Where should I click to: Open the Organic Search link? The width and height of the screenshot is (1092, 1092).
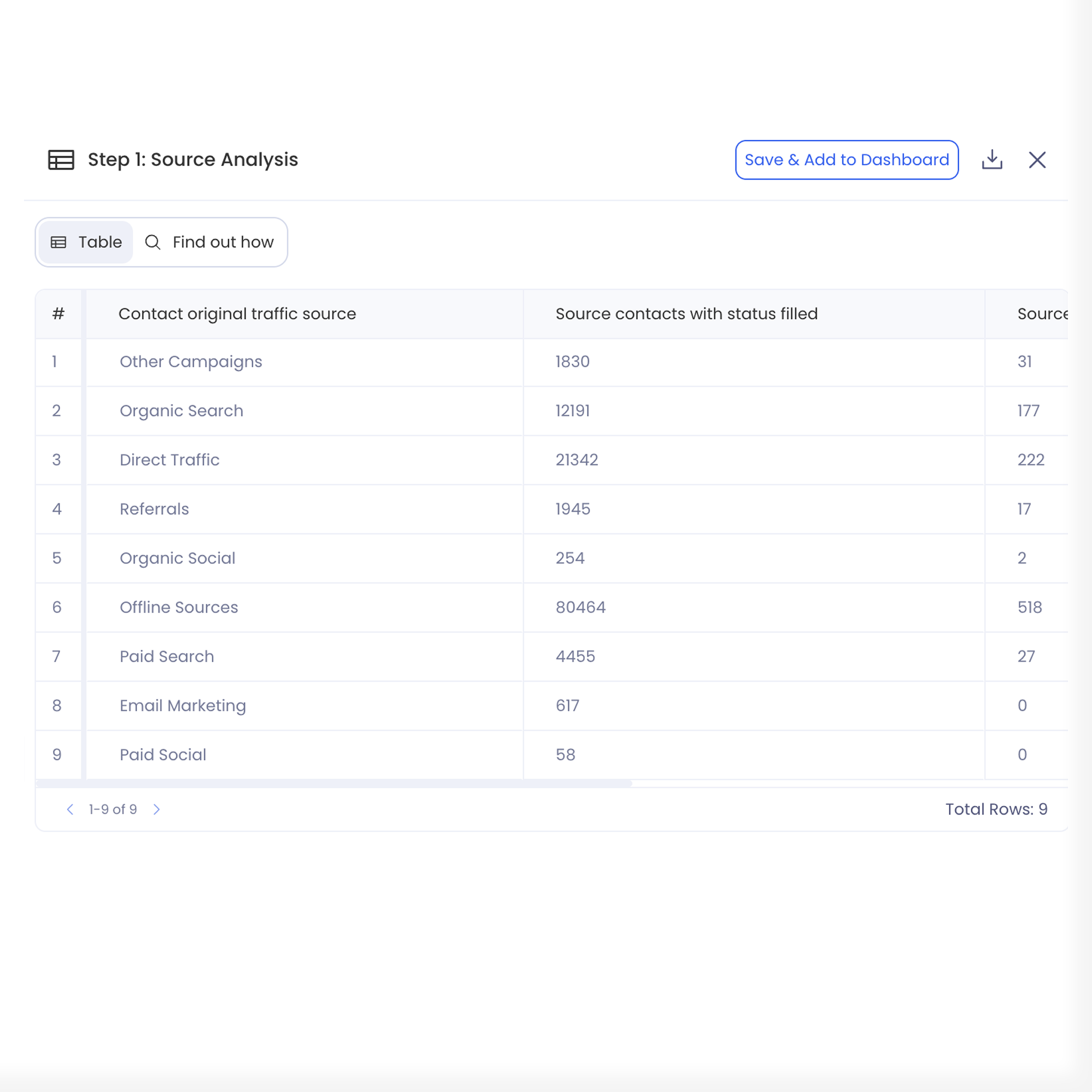pos(181,411)
